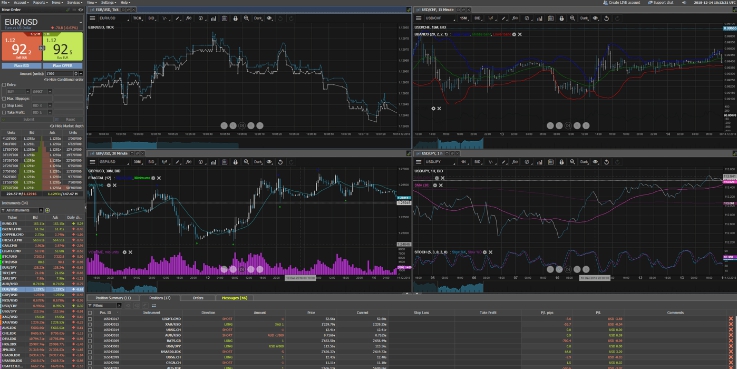Select the highlighted EUR/USD row in Instruments list
Image resolution: width=737 pixels, height=369 pixels.
point(42,290)
